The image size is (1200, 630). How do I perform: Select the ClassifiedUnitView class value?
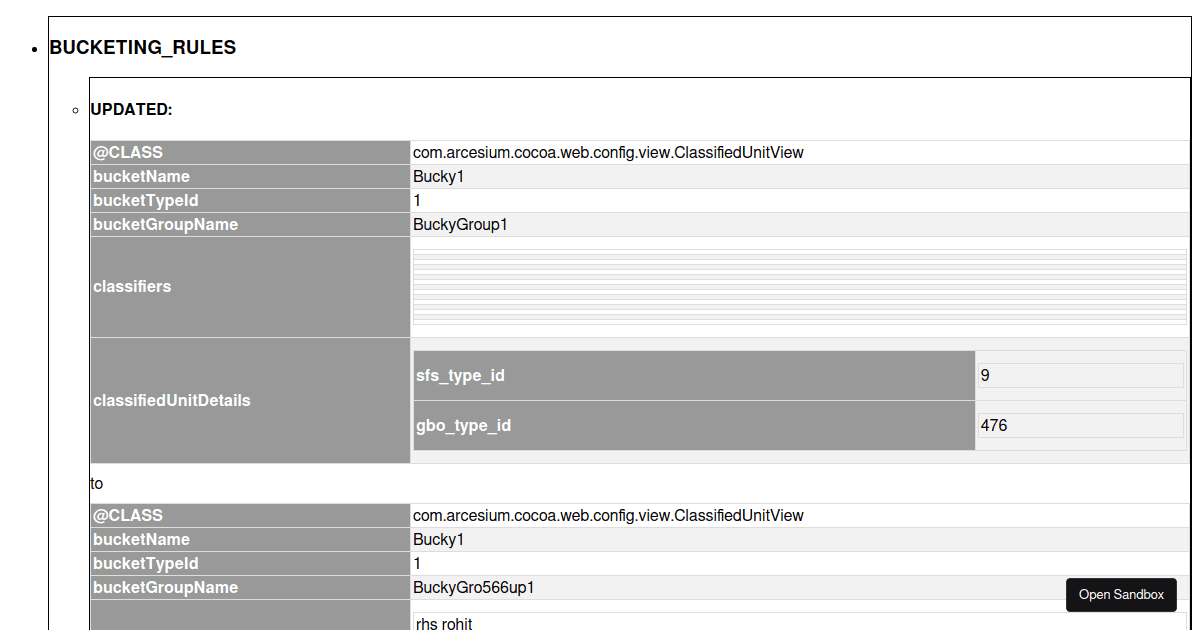[607, 152]
